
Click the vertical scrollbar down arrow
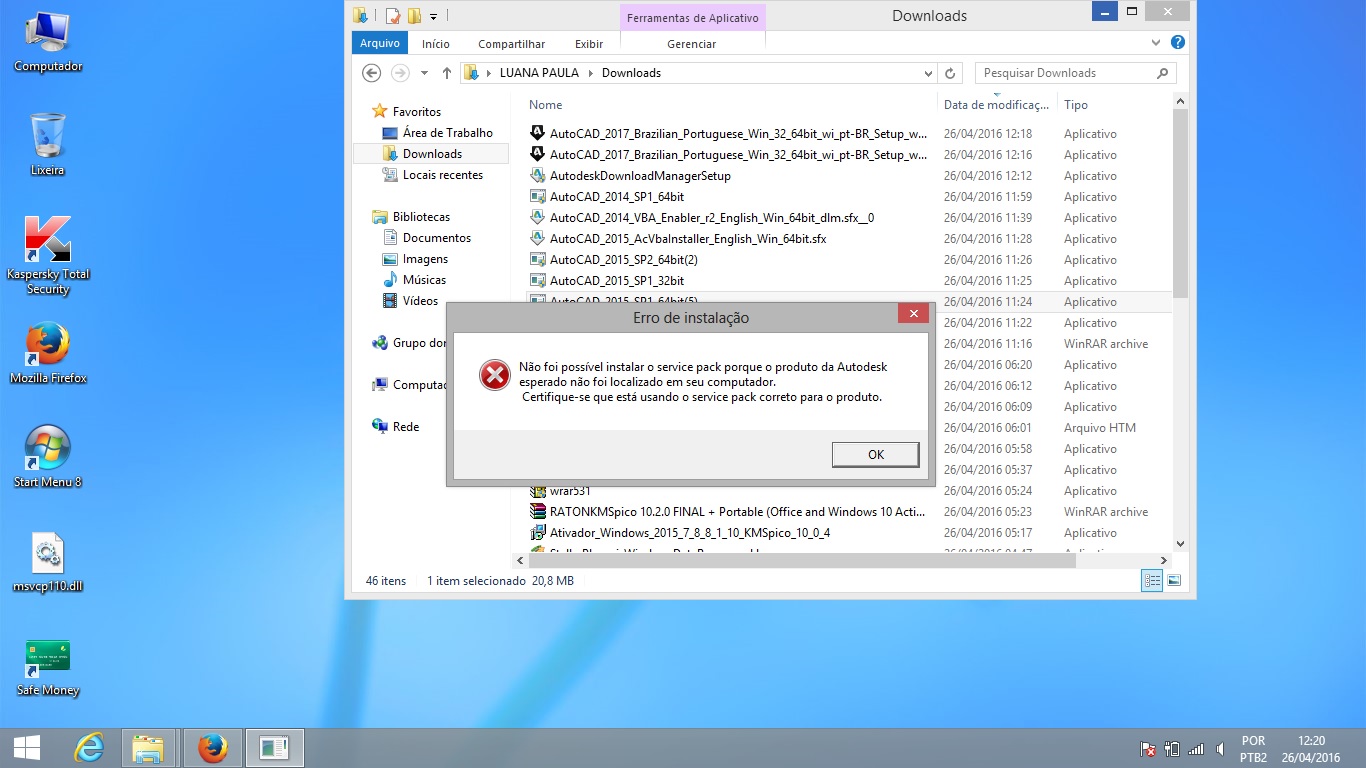pos(1180,545)
